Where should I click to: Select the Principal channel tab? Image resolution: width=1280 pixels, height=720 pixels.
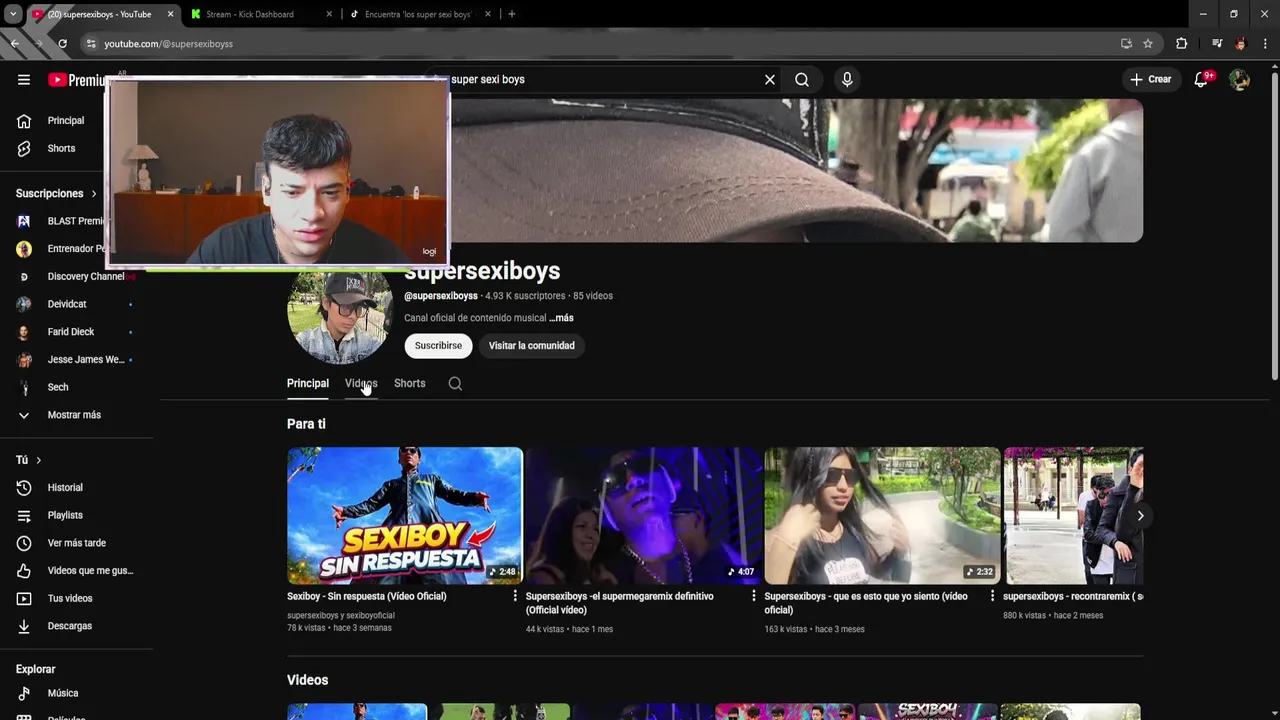tap(308, 384)
